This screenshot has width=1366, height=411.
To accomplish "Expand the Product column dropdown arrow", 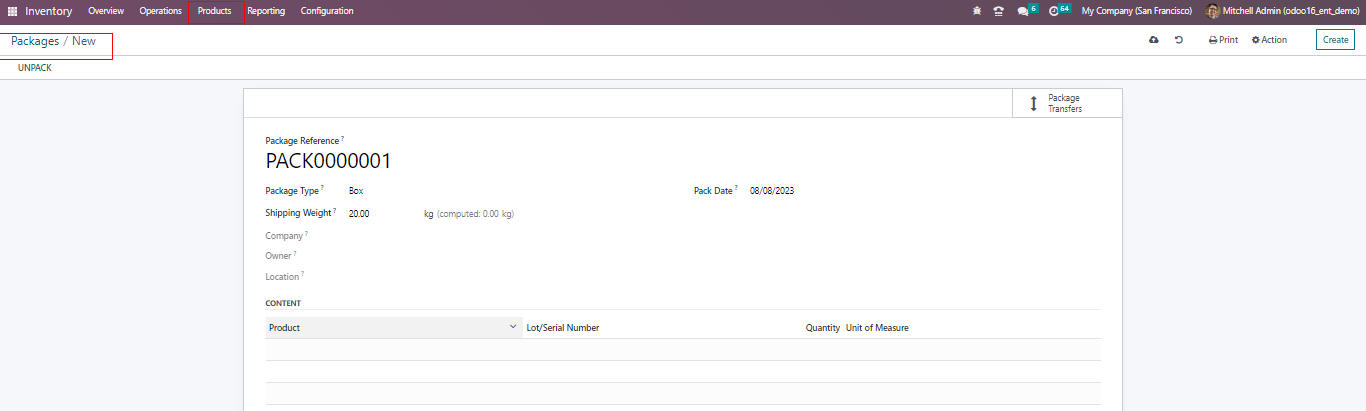I will tap(513, 327).
